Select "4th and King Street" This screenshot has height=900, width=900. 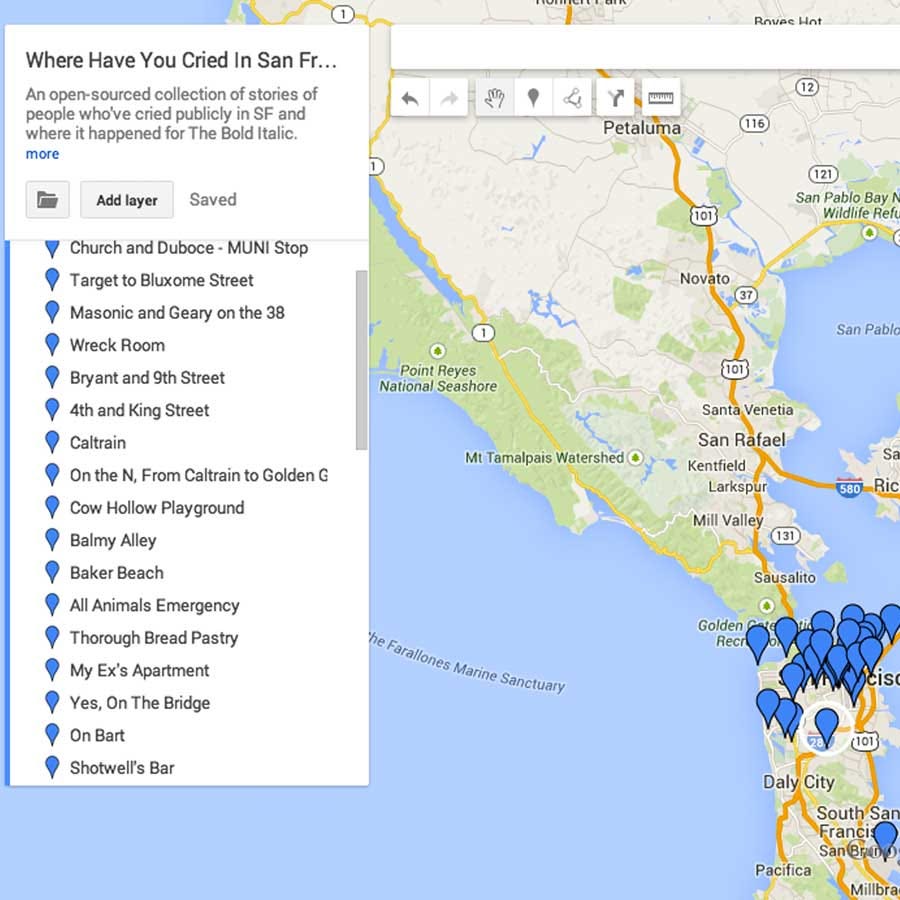138,410
